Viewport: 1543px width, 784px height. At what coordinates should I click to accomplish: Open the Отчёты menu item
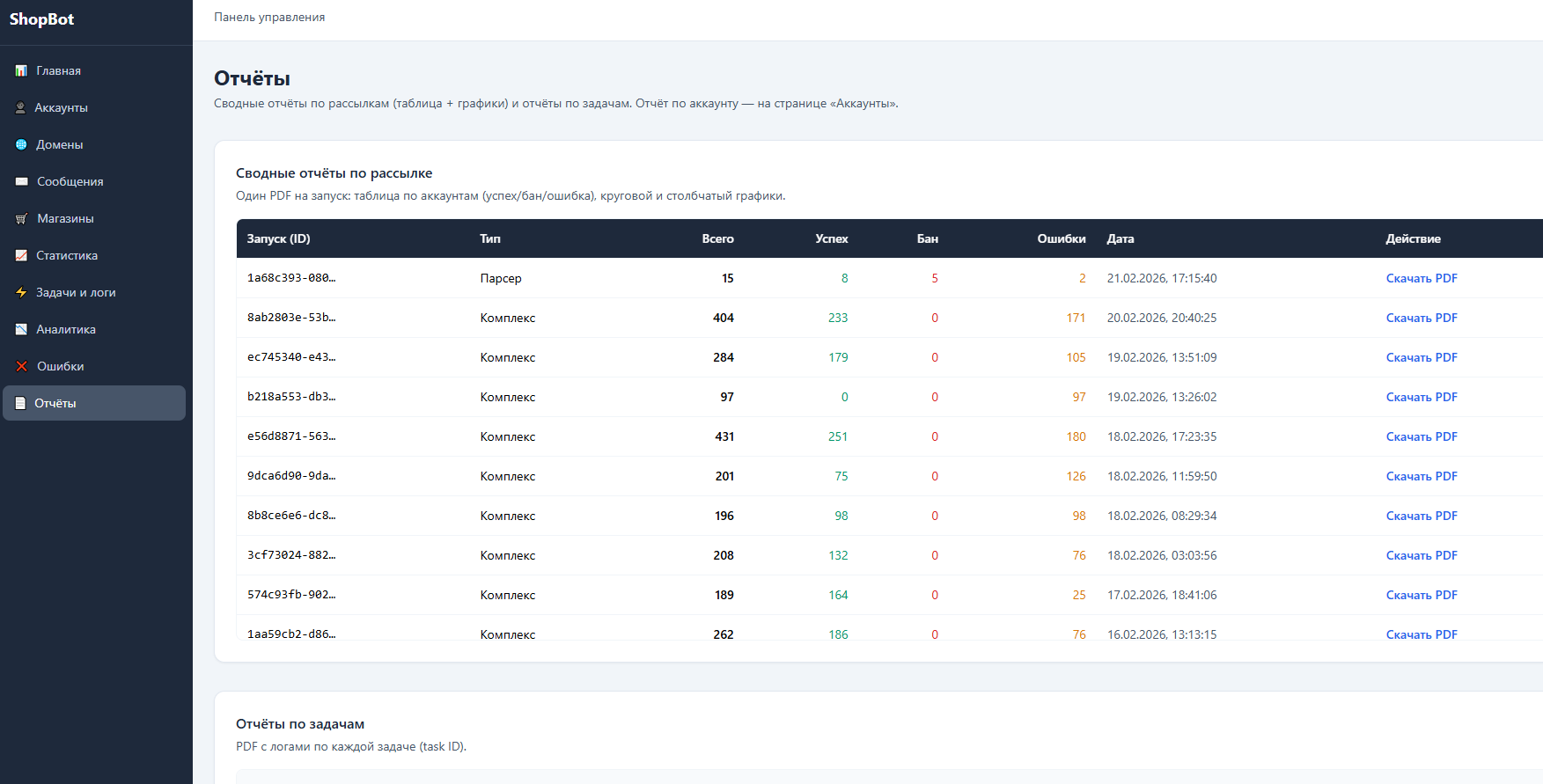55,403
